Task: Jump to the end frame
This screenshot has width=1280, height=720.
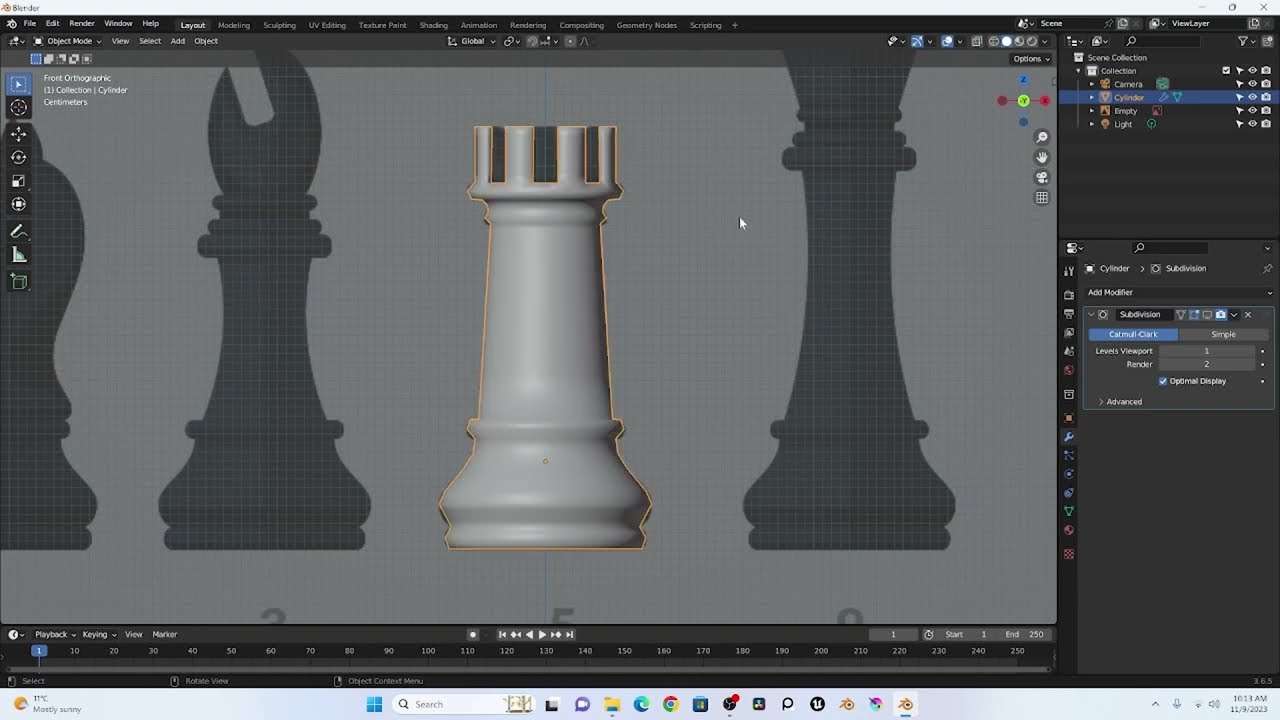Action: click(x=570, y=634)
